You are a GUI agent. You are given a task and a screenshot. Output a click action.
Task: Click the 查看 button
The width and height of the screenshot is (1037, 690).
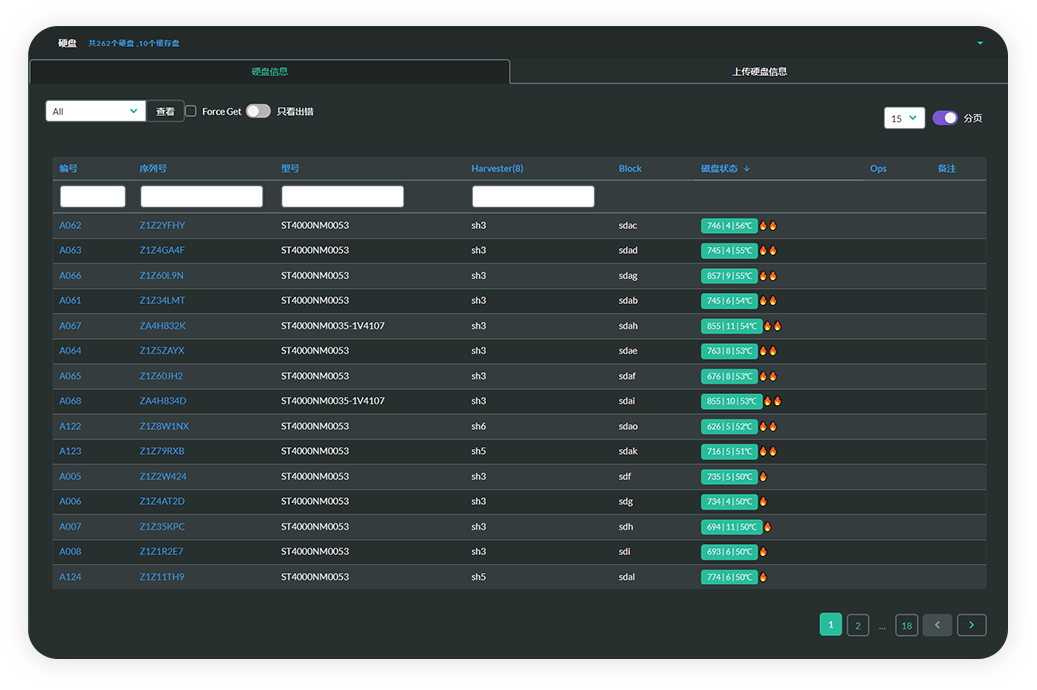point(165,111)
